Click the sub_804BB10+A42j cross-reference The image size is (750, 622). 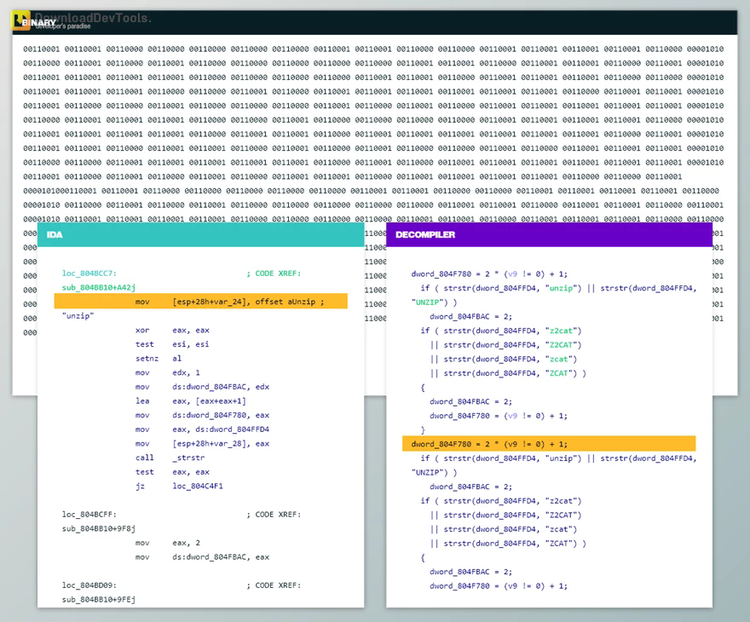point(99,288)
